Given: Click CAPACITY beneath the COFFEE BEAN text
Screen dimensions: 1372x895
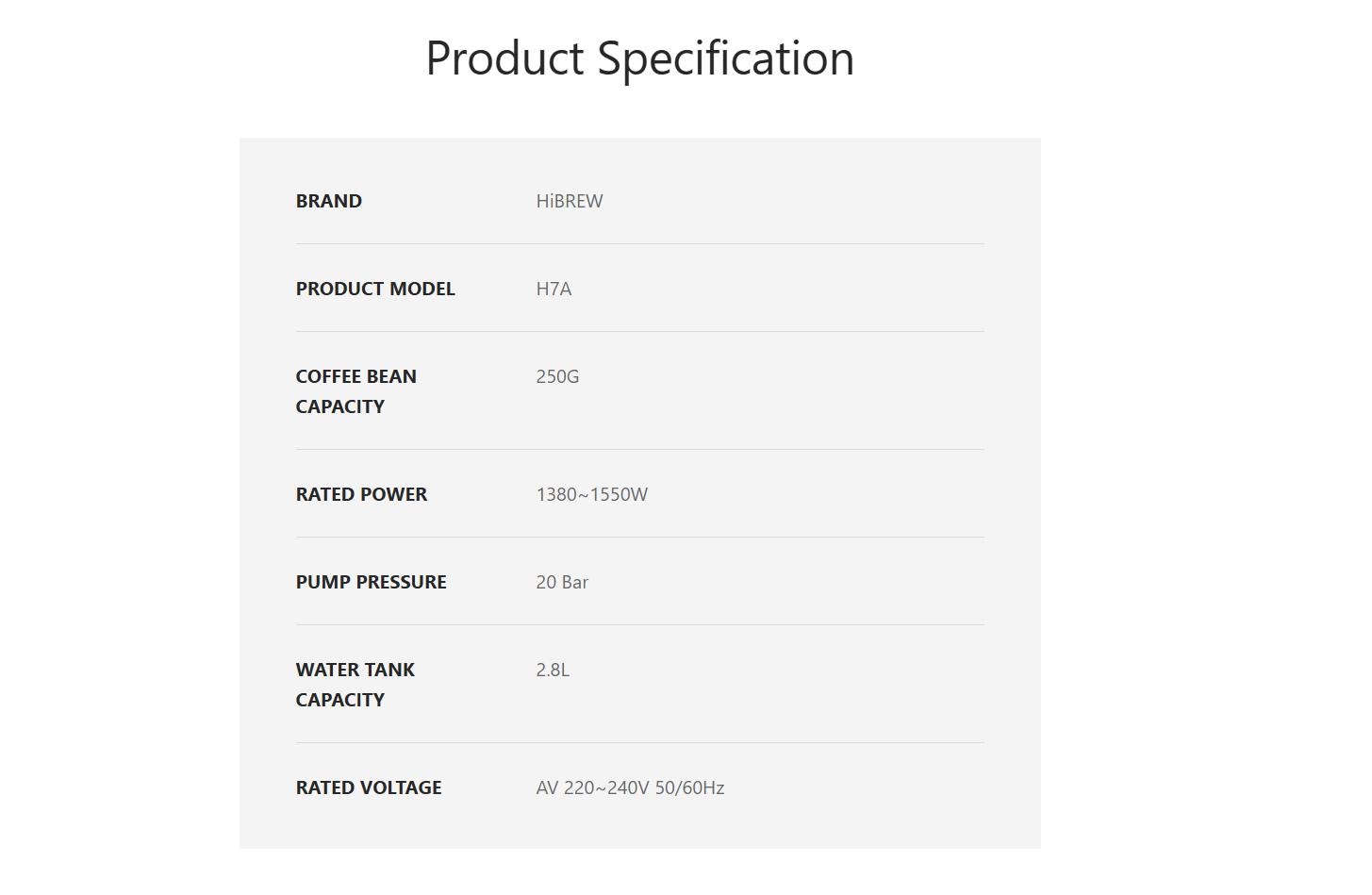Looking at the screenshot, I should click(x=340, y=406).
